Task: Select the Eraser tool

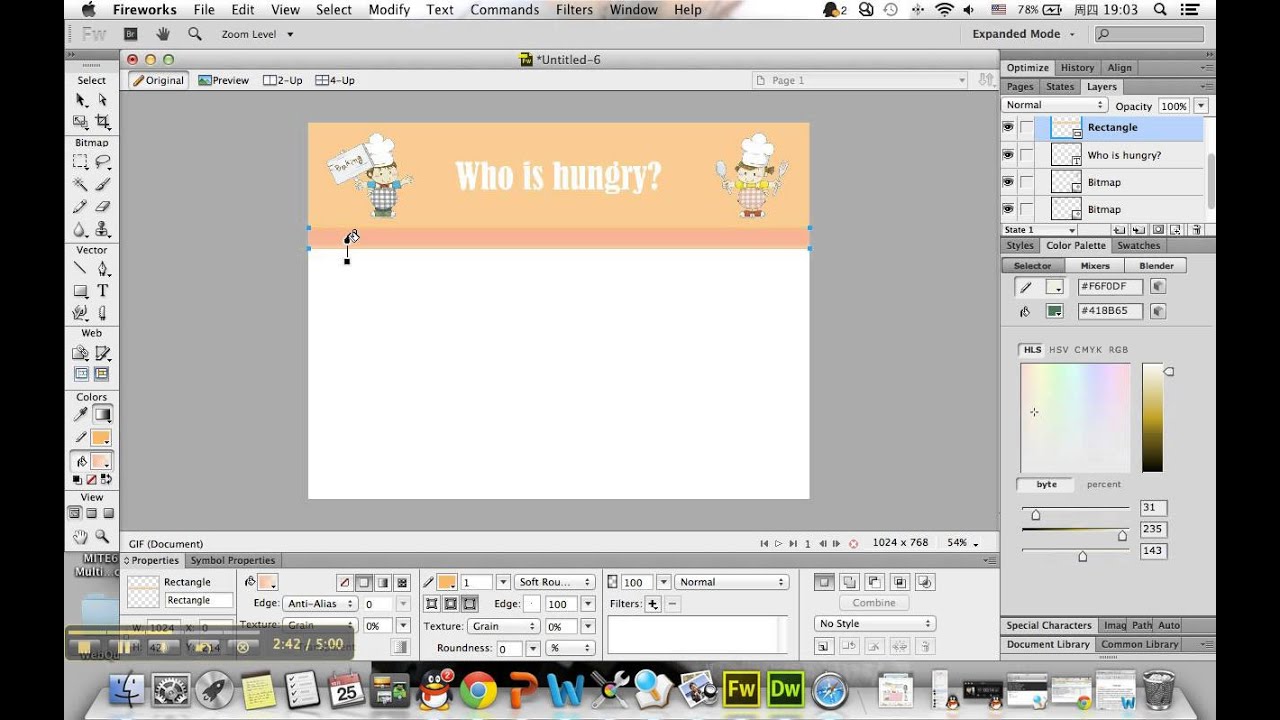Action: pos(102,207)
